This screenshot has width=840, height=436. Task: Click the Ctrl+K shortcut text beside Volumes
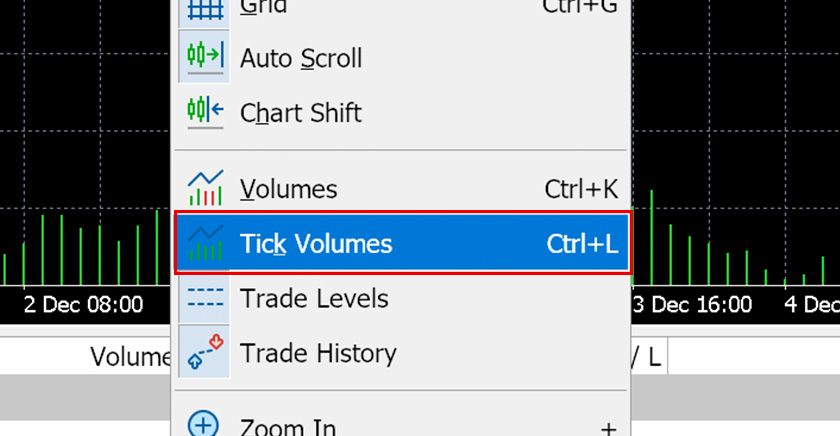click(x=581, y=189)
